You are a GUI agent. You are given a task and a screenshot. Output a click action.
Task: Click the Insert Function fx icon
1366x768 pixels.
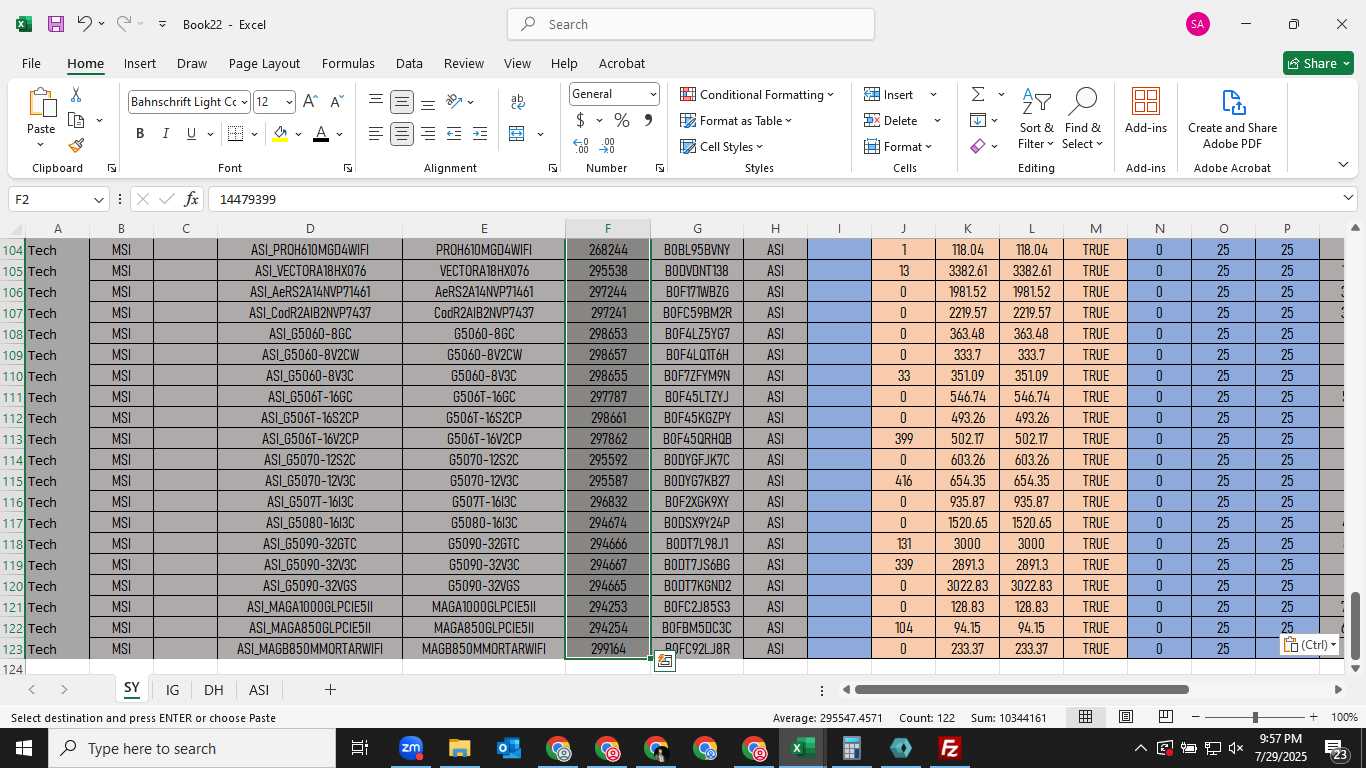click(x=192, y=199)
